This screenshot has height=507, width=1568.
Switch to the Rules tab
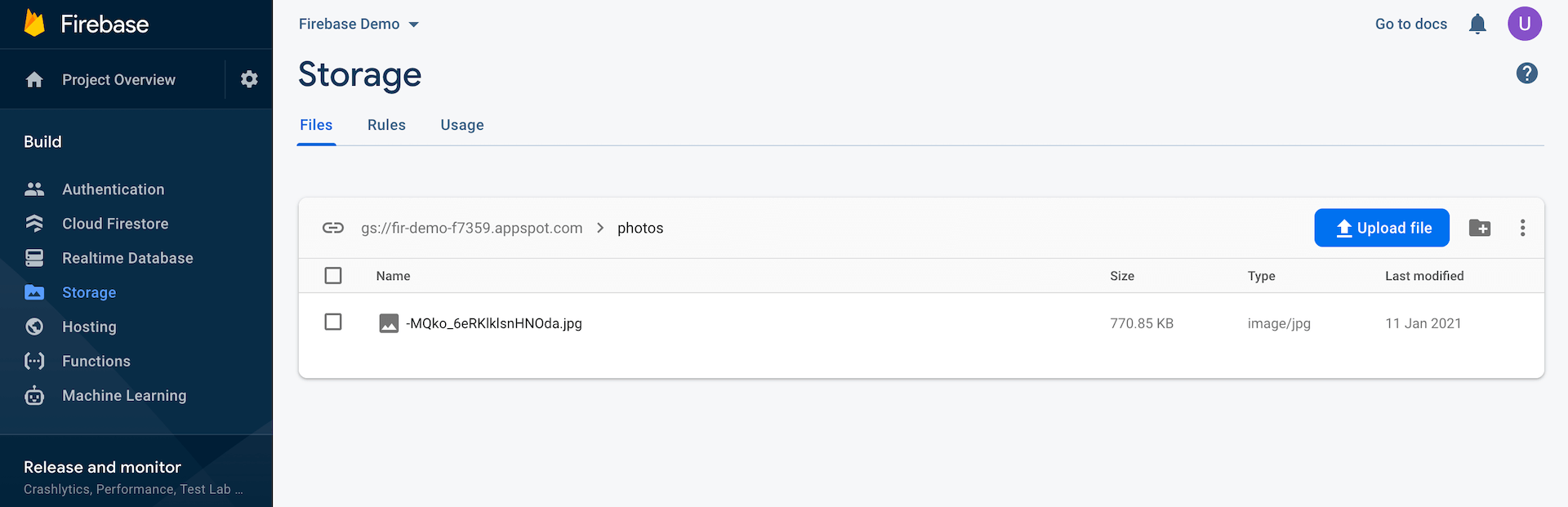pyautogui.click(x=386, y=125)
